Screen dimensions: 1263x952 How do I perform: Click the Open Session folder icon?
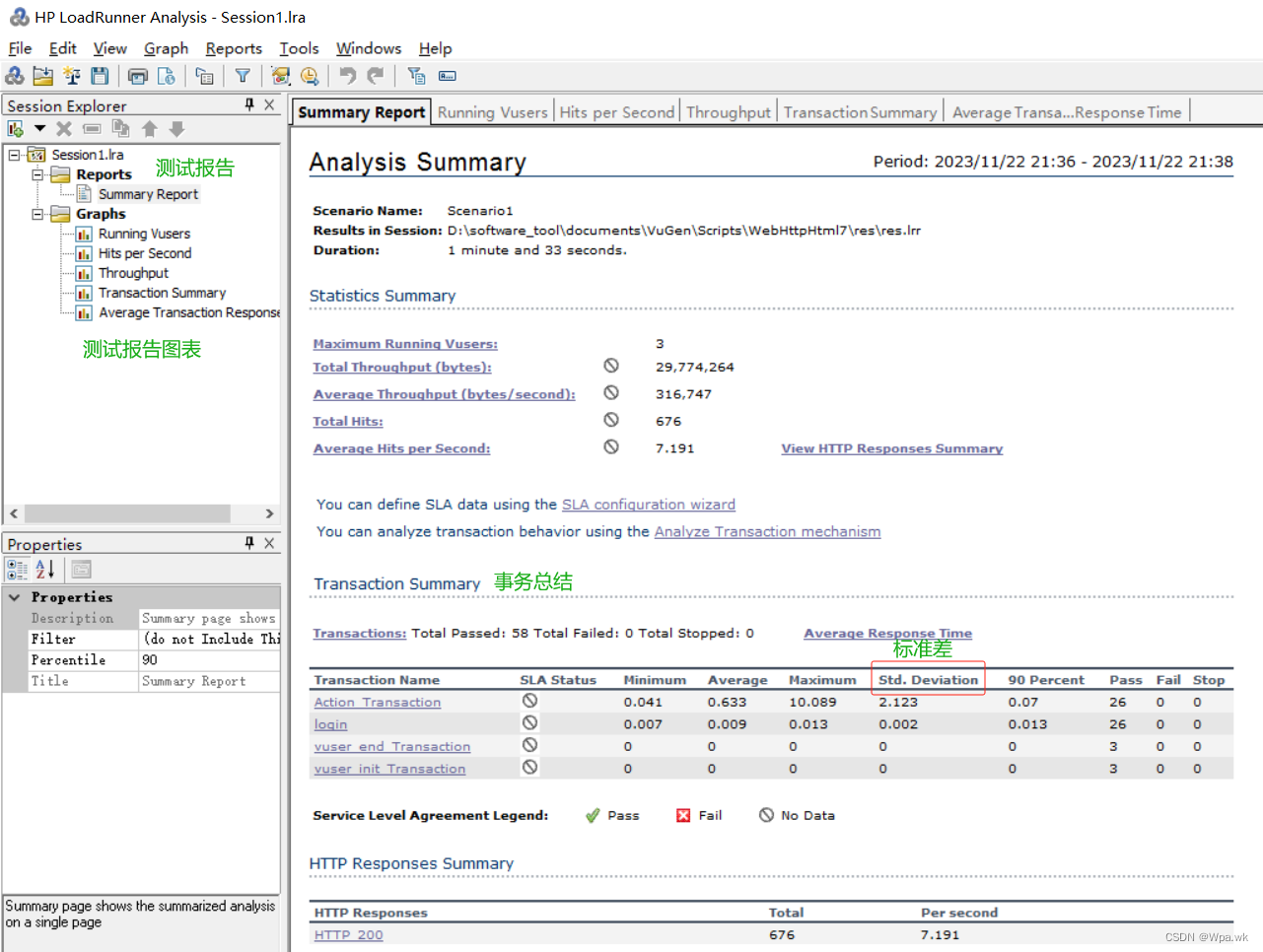[42, 76]
